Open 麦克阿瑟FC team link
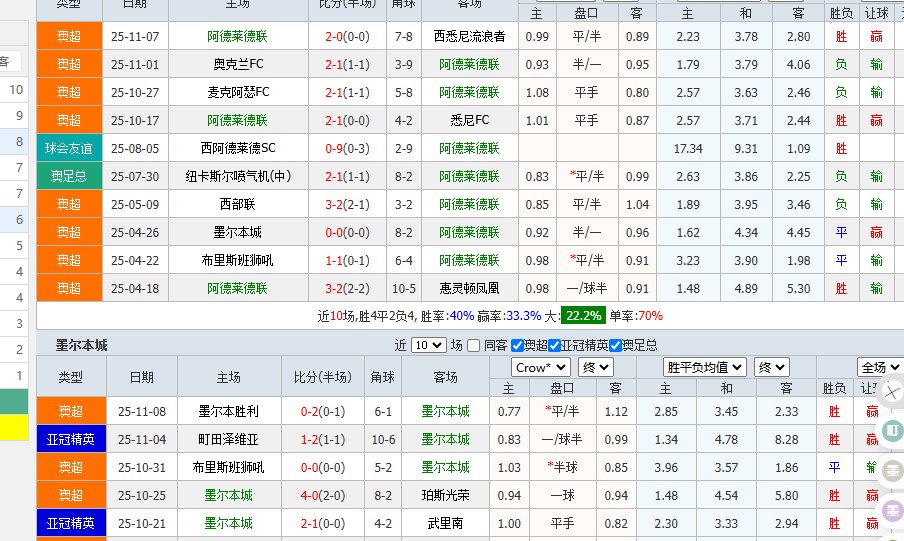Screen dimensions: 904x541 coord(238,92)
